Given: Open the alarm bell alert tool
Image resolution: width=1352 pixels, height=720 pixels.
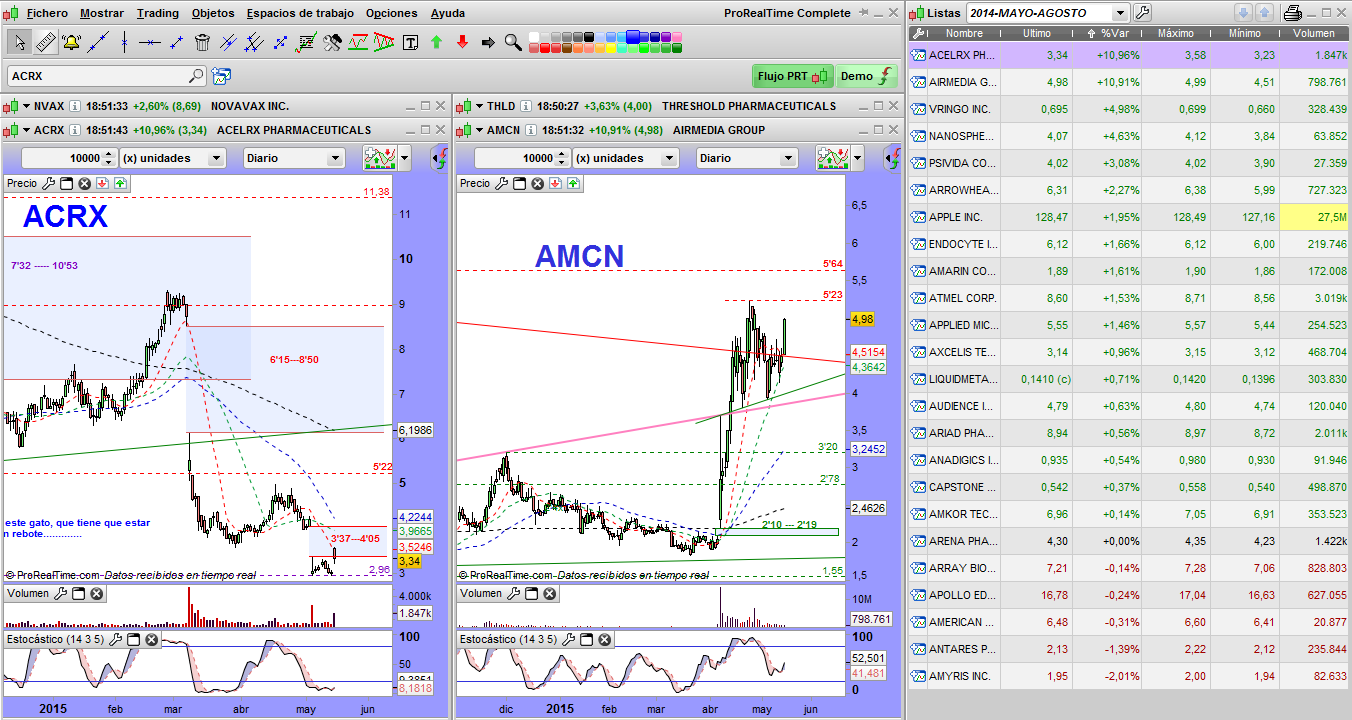Looking at the screenshot, I should (x=71, y=42).
